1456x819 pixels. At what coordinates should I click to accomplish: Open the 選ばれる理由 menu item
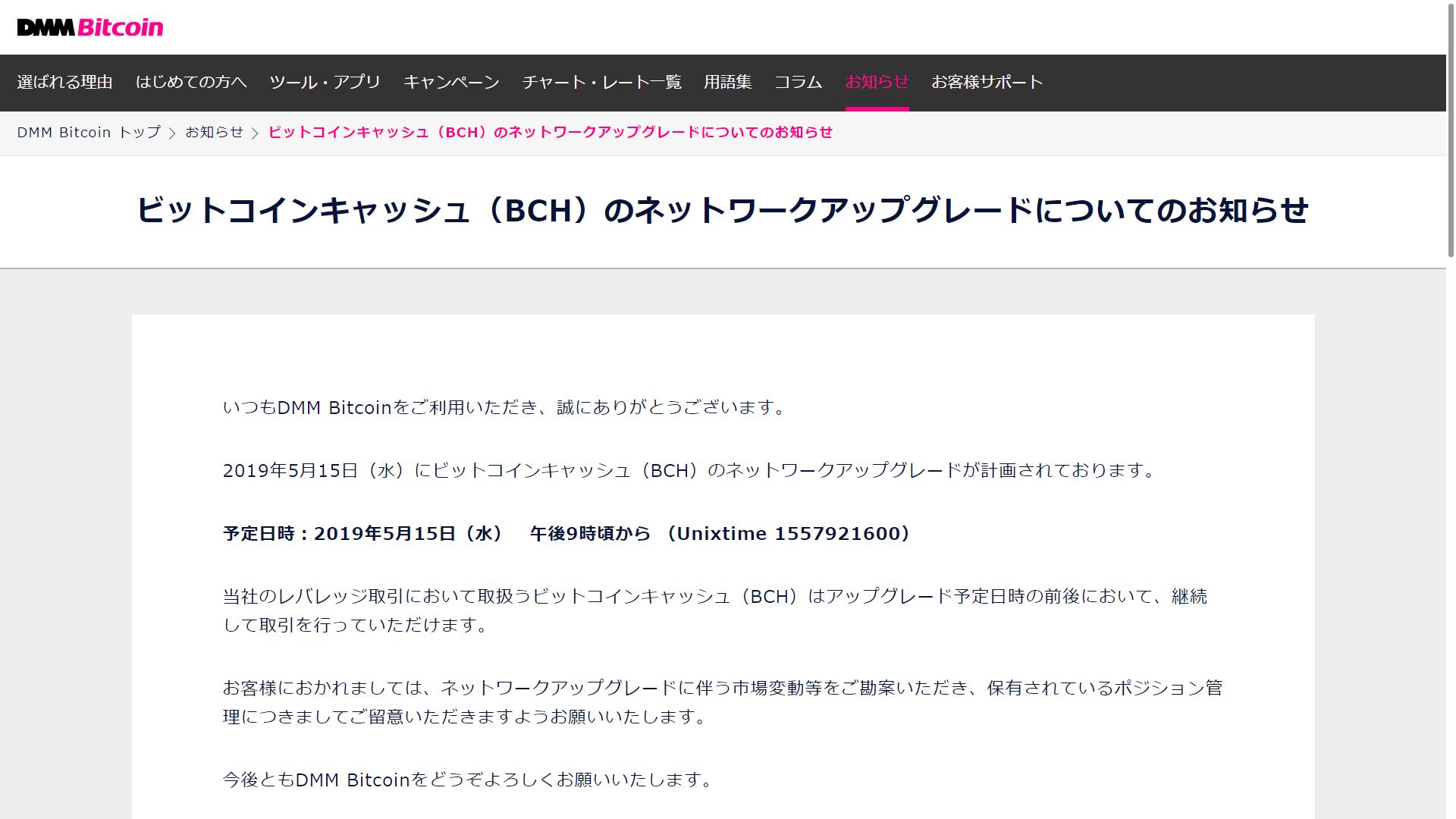pyautogui.click(x=65, y=82)
